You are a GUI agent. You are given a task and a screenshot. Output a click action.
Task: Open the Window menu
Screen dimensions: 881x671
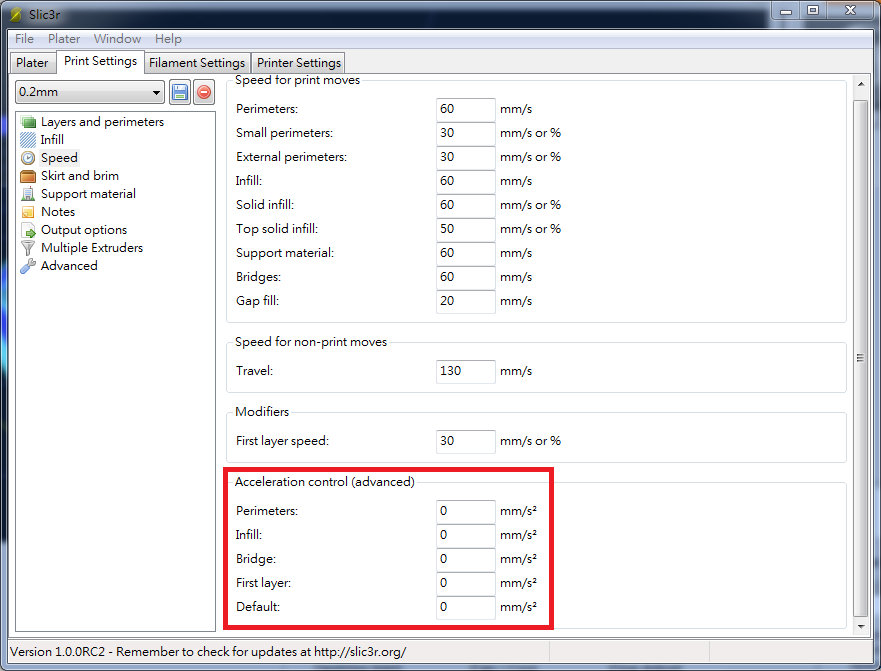117,39
